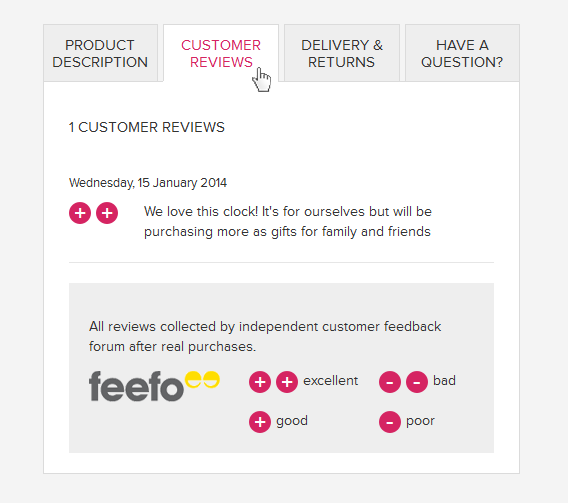Click the yellow feefo eyes emblem
The height and width of the screenshot is (503, 568).
click(x=202, y=380)
